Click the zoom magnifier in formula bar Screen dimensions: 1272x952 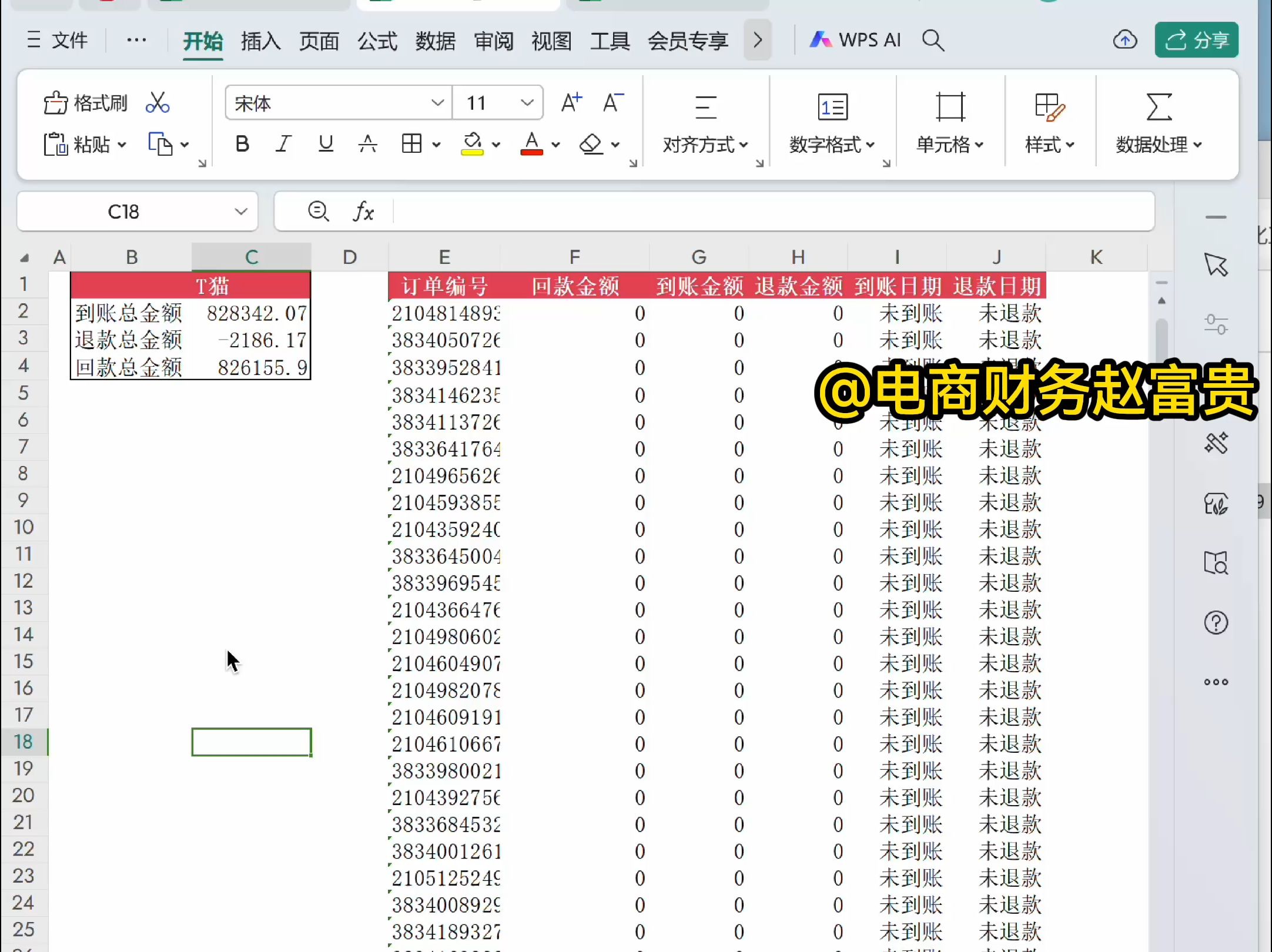(318, 212)
